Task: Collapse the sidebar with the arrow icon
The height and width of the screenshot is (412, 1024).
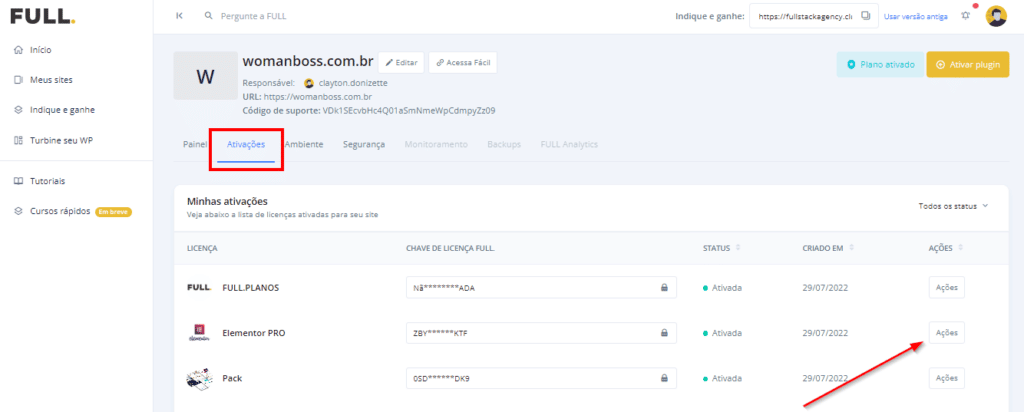Action: tap(180, 16)
